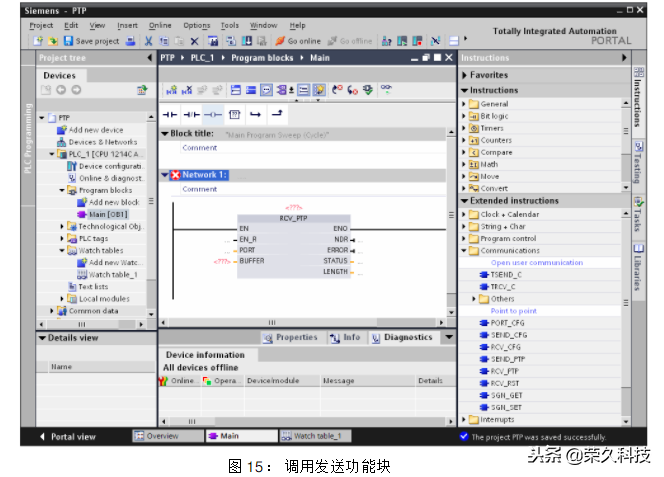Expand the Timers folder
The image size is (664, 477).
point(464,128)
